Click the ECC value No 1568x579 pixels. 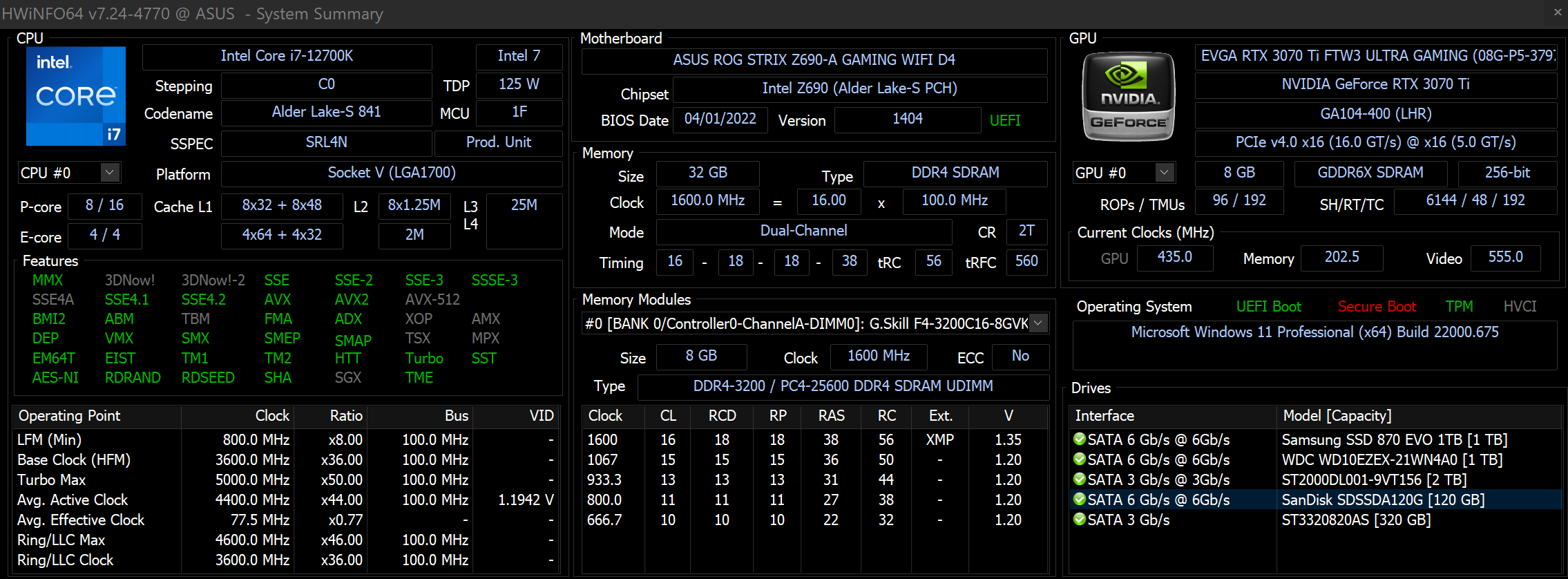1020,356
